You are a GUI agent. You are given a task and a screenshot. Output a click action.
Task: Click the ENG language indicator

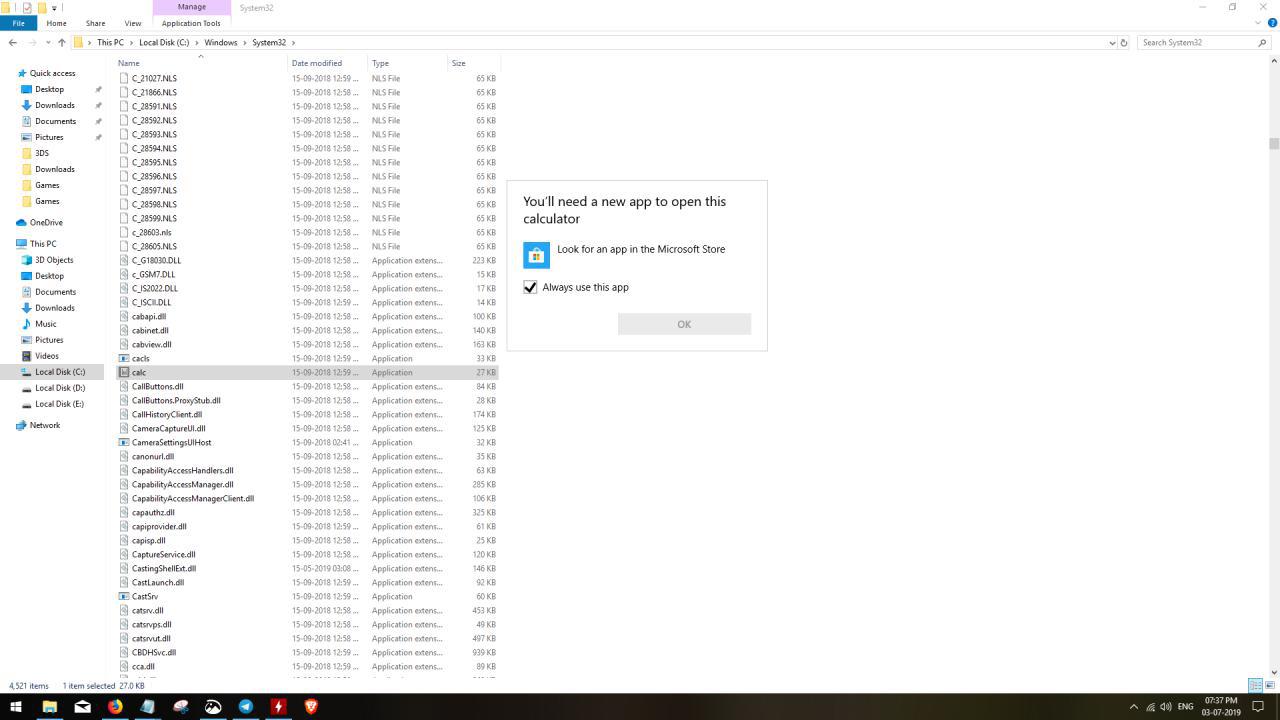click(1186, 707)
